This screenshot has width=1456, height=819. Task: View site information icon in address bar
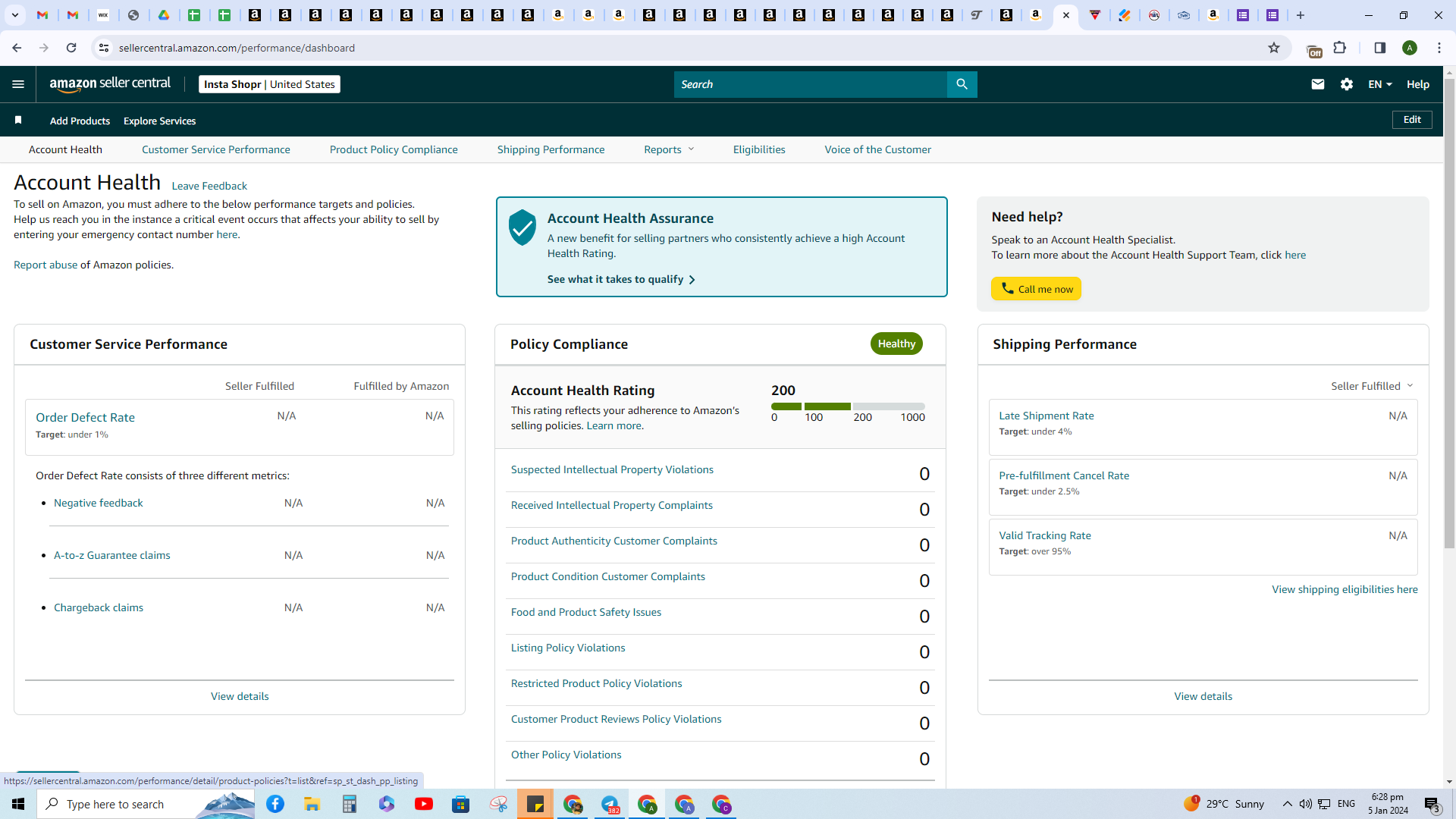[104, 48]
